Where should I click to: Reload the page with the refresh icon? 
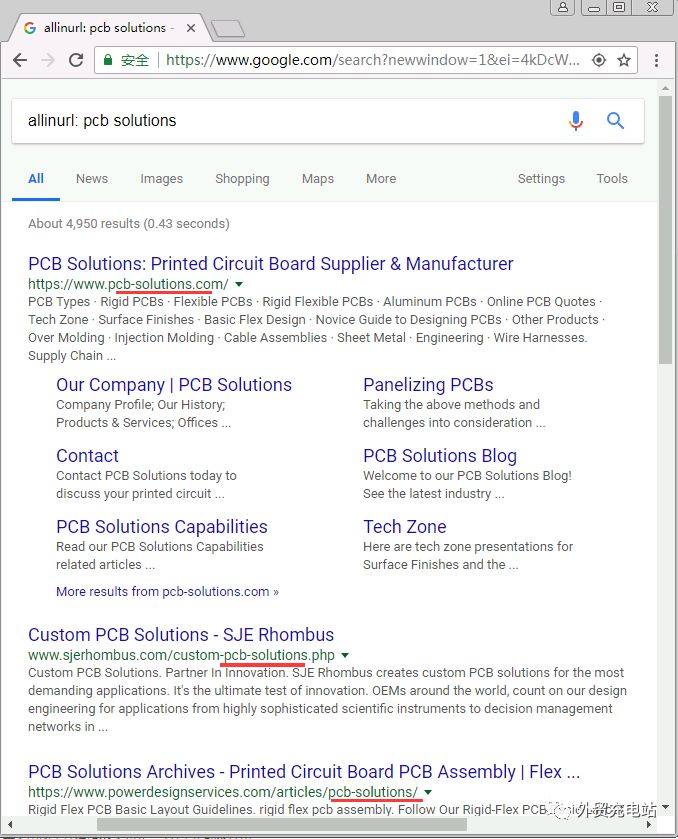click(76, 60)
